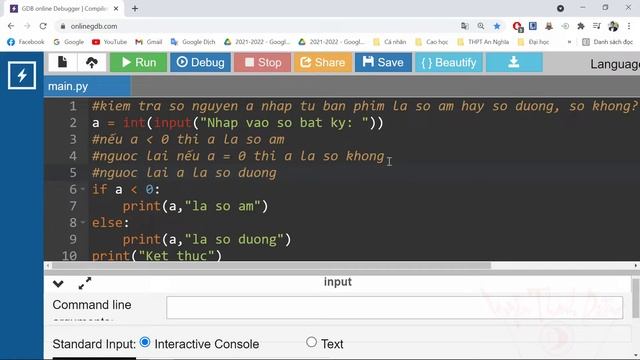Select Text standard input option

click(x=311, y=342)
